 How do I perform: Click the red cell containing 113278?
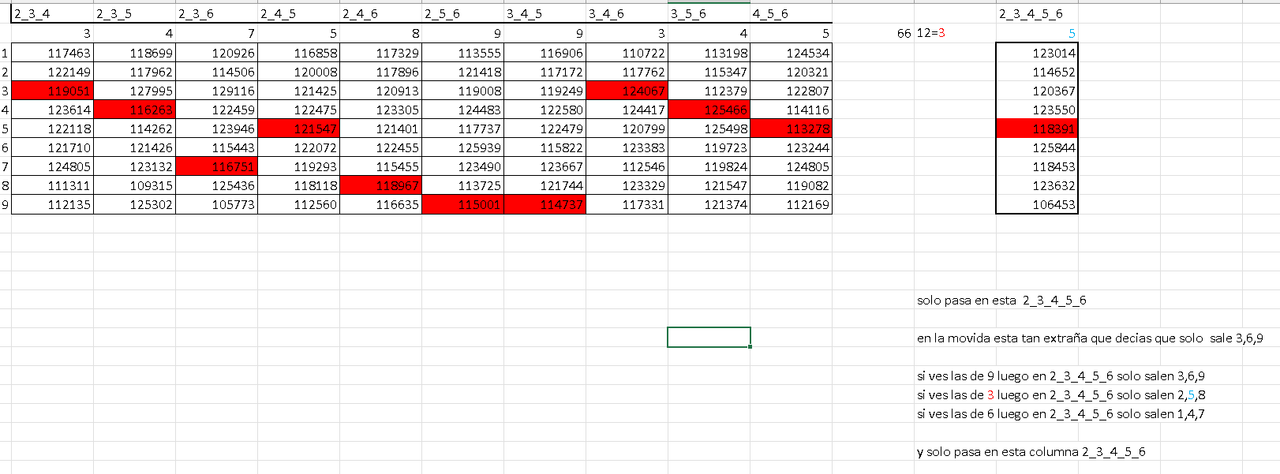[x=791, y=128]
